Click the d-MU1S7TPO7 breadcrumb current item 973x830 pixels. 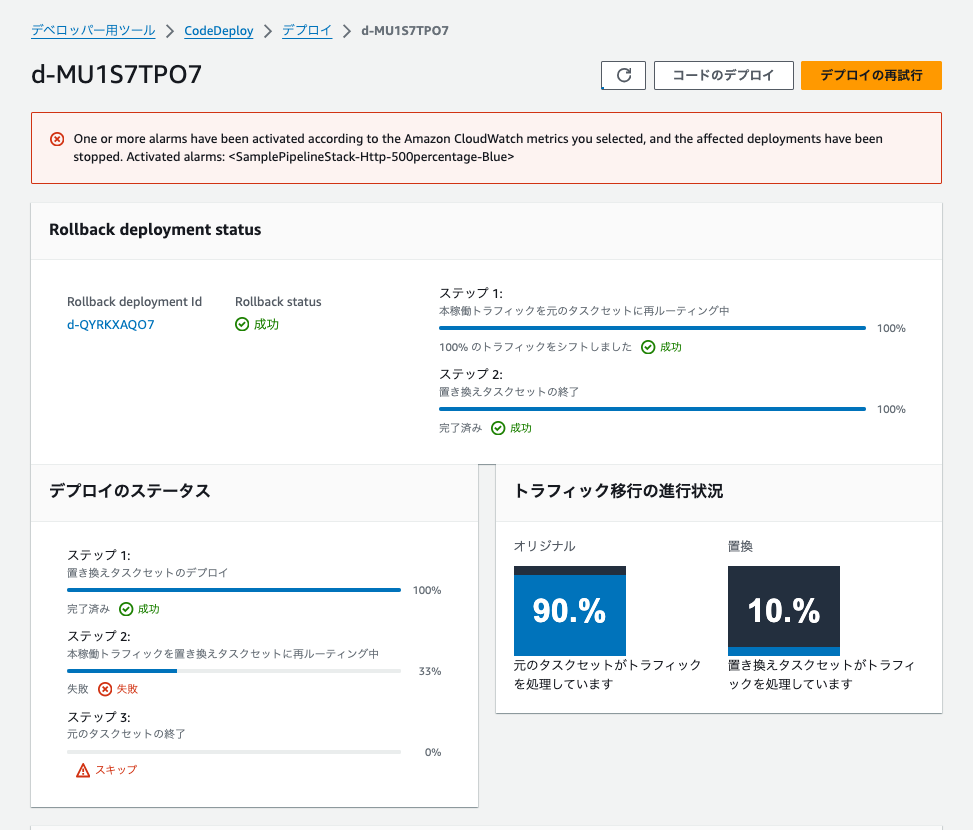click(x=405, y=30)
